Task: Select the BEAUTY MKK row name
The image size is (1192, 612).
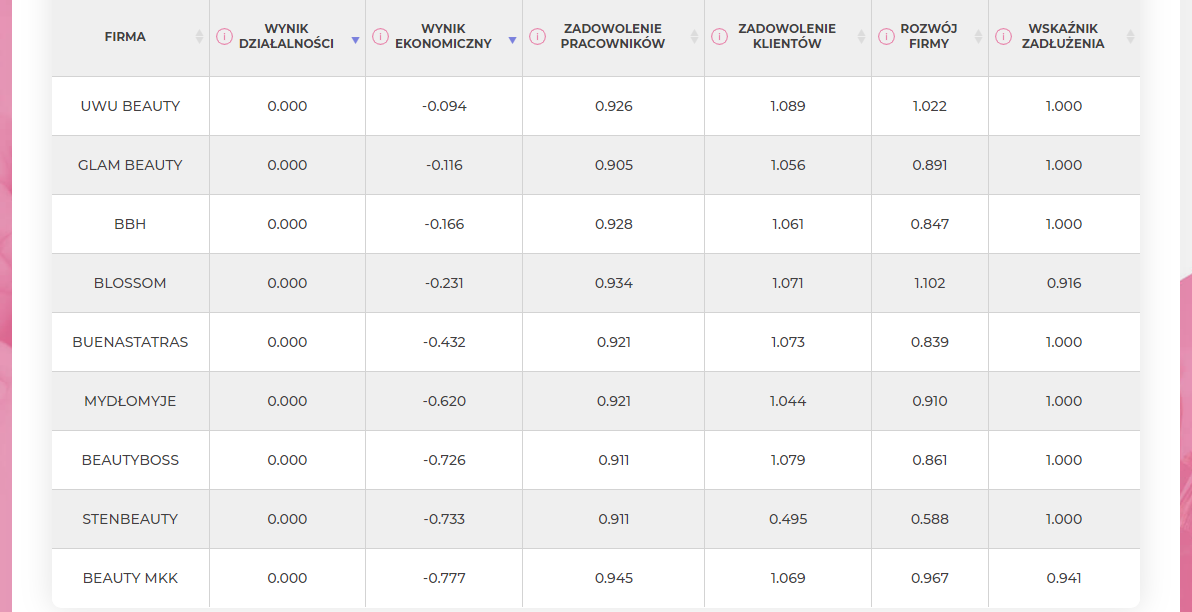Action: 130,578
